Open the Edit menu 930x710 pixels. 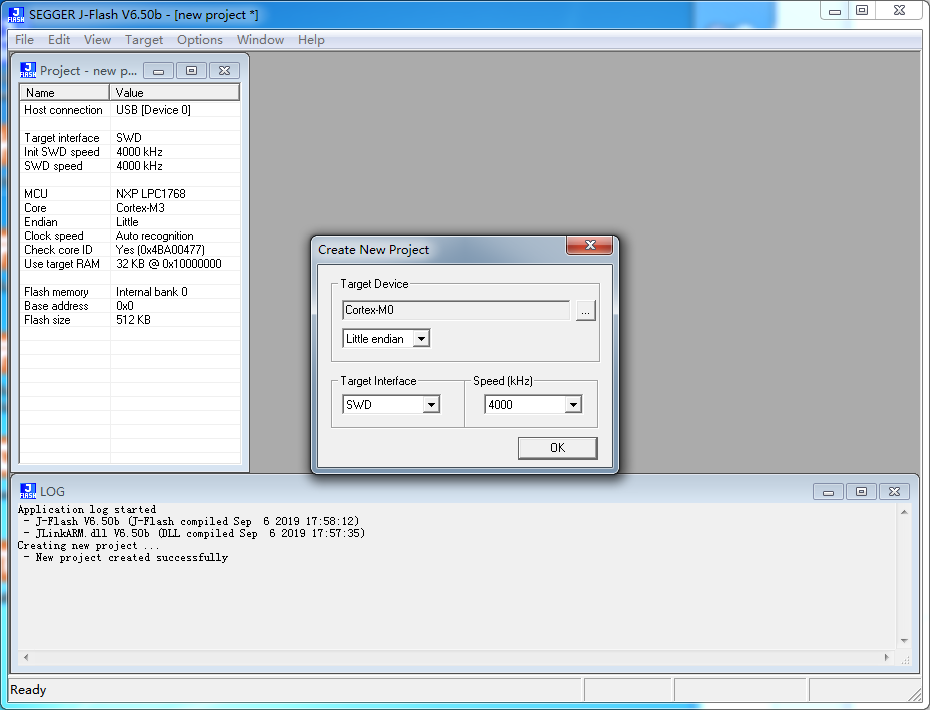59,40
